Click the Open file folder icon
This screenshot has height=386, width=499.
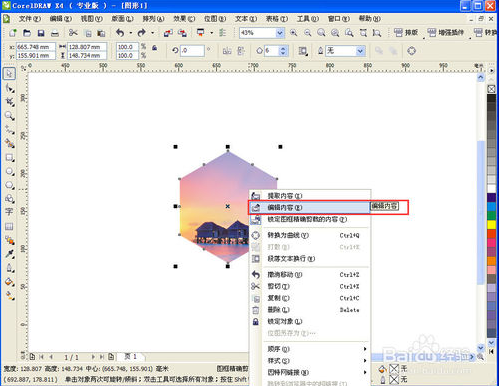tap(27, 33)
